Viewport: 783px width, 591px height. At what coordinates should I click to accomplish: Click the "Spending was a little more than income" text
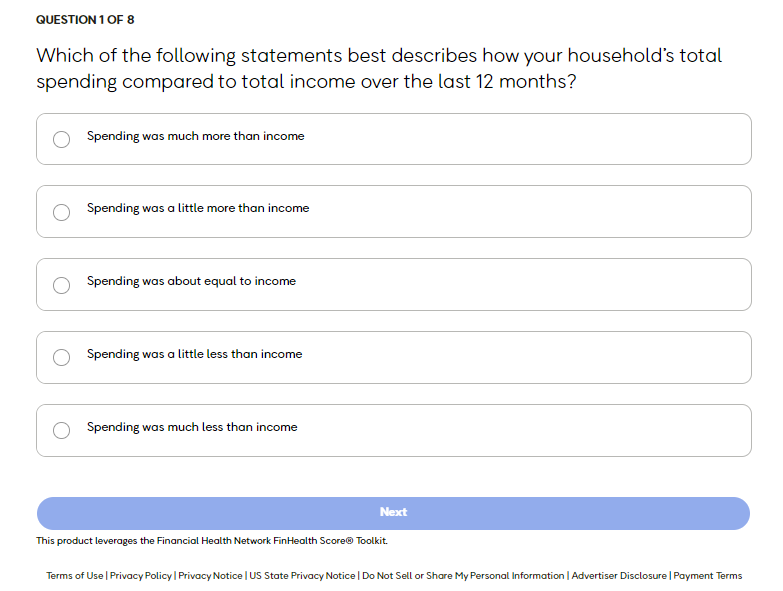(198, 208)
